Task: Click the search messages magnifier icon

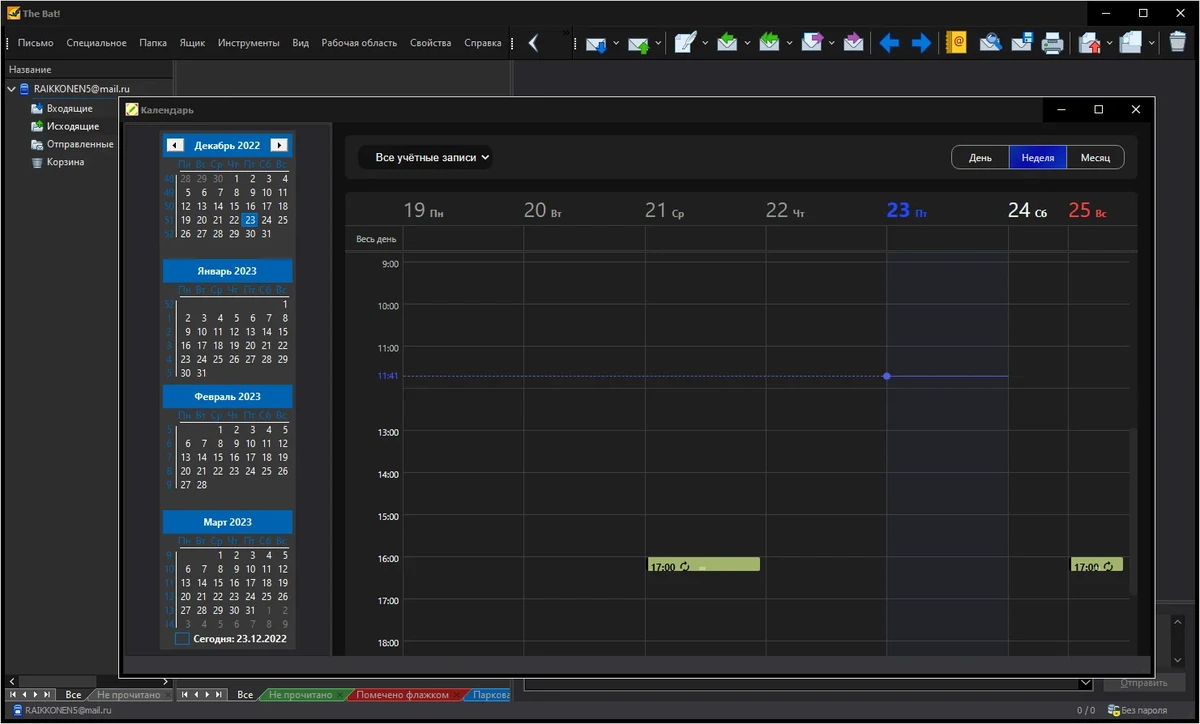Action: pos(990,43)
